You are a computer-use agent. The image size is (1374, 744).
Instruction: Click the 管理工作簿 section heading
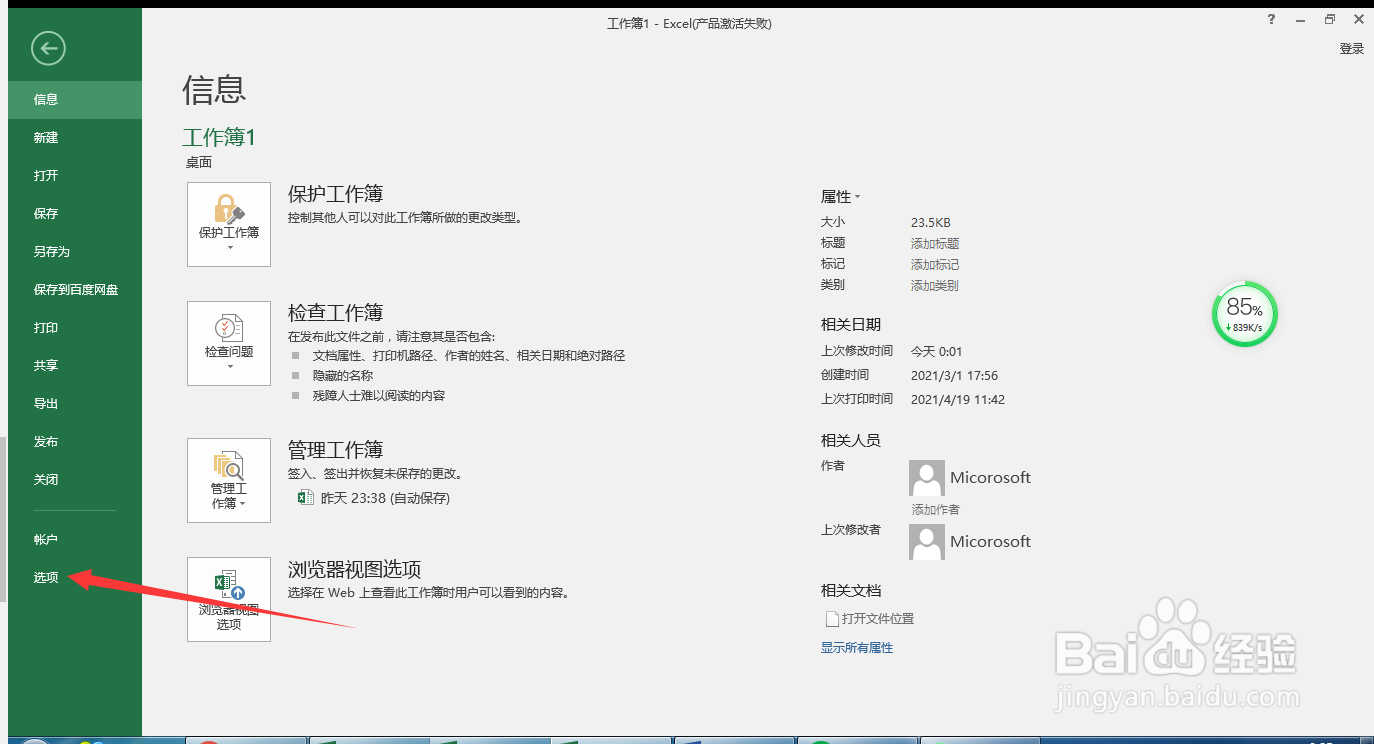pyautogui.click(x=336, y=449)
